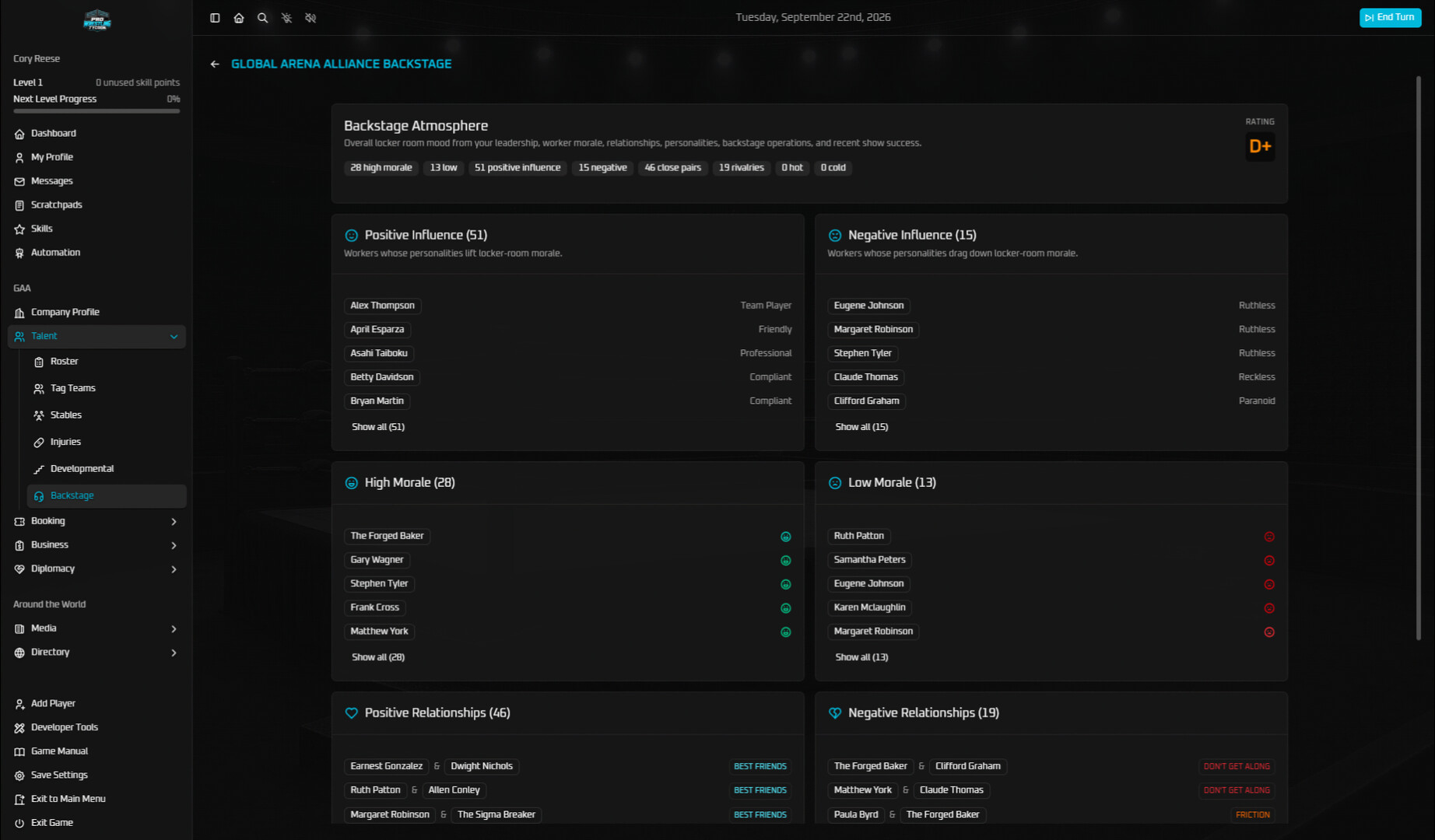This screenshot has width=1435, height=840.
Task: Click Clifford Graham in Negative Influence
Action: click(x=867, y=401)
